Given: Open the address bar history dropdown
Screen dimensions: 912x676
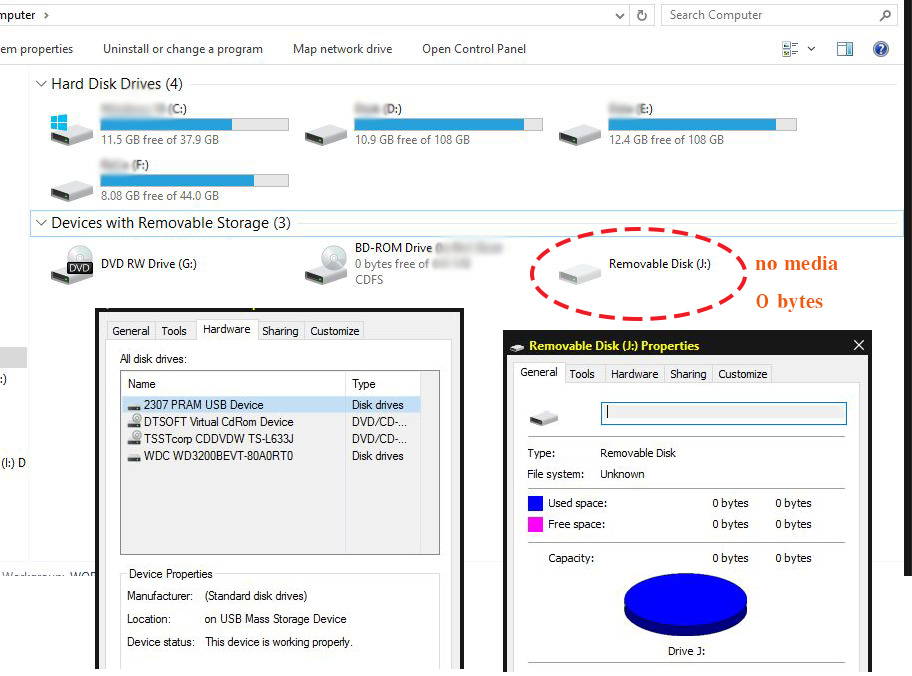Looking at the screenshot, I should (x=620, y=16).
